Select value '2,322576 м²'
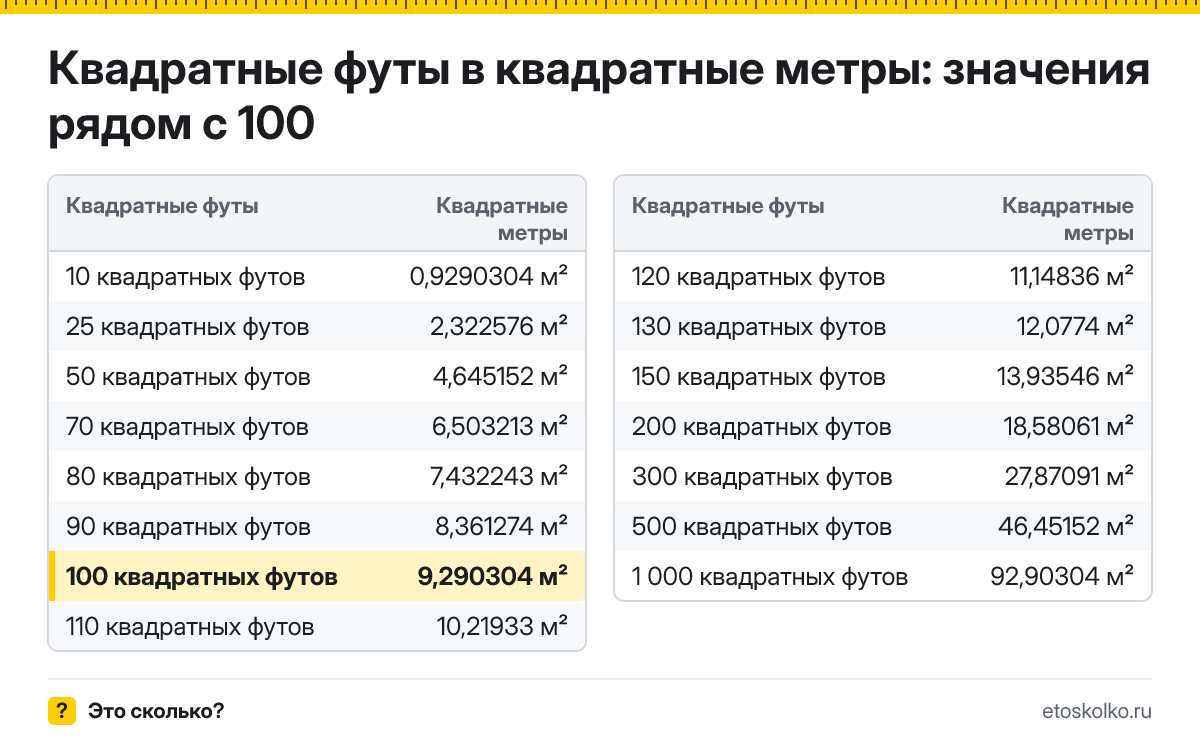 500,327
